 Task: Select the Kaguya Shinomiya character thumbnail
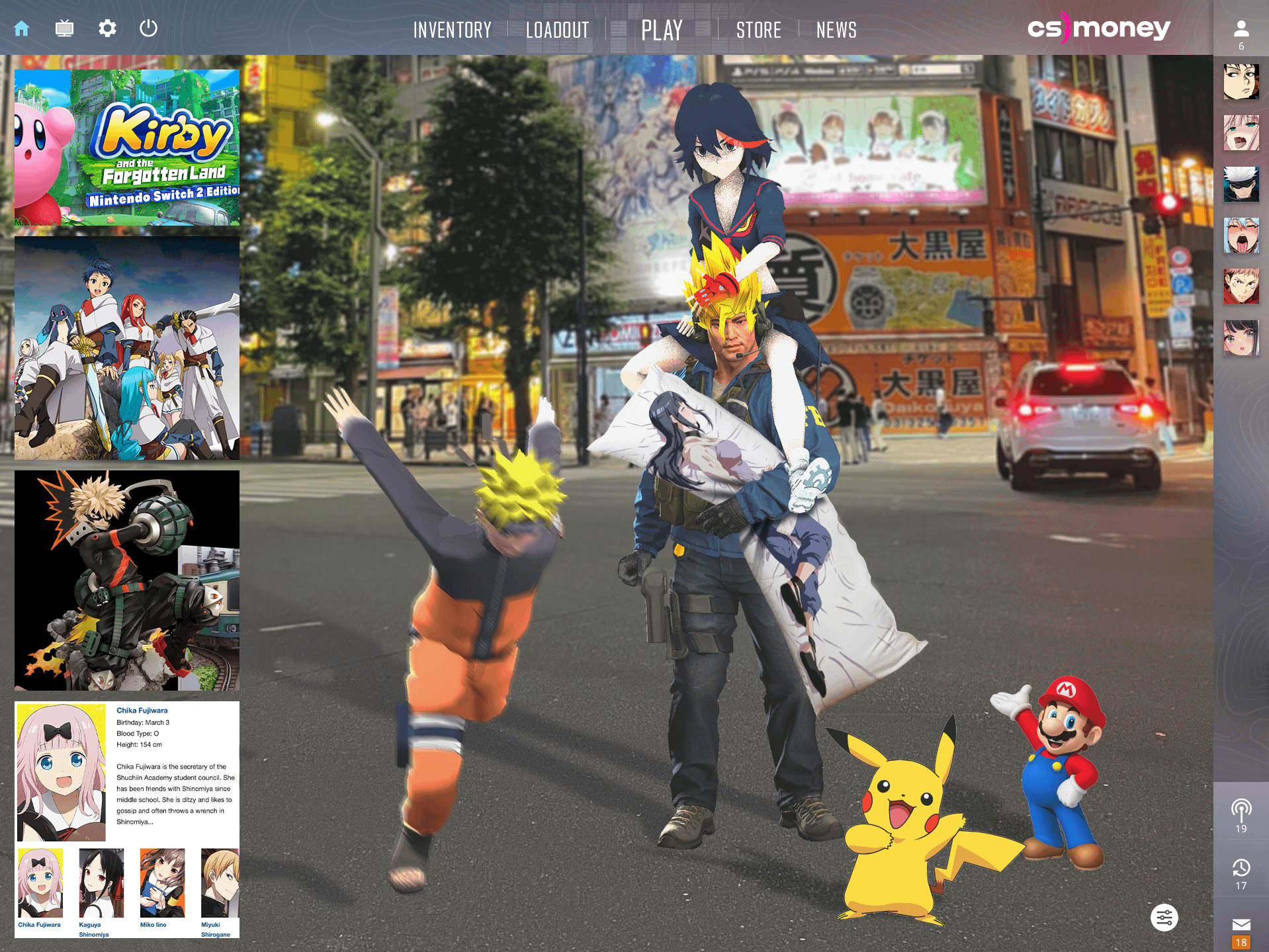point(101,883)
